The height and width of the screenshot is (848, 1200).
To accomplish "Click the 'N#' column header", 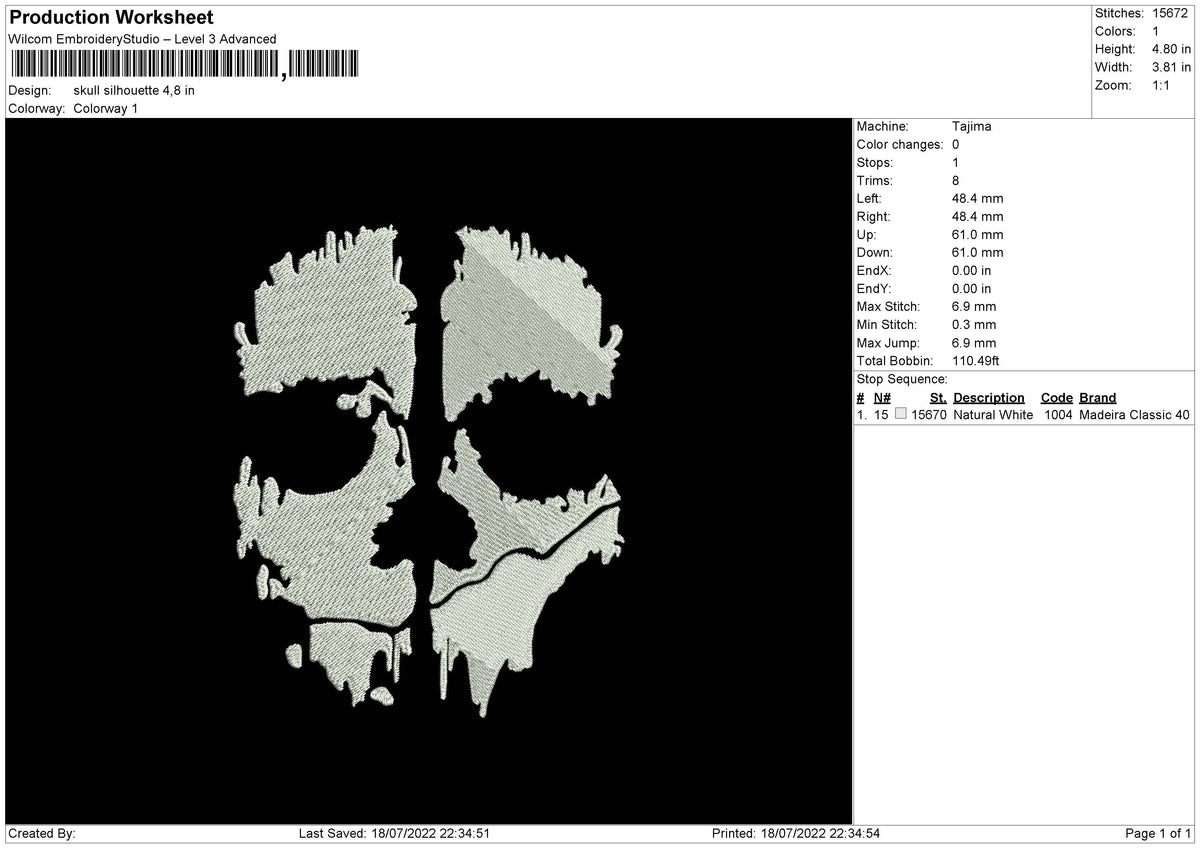I will [882, 397].
